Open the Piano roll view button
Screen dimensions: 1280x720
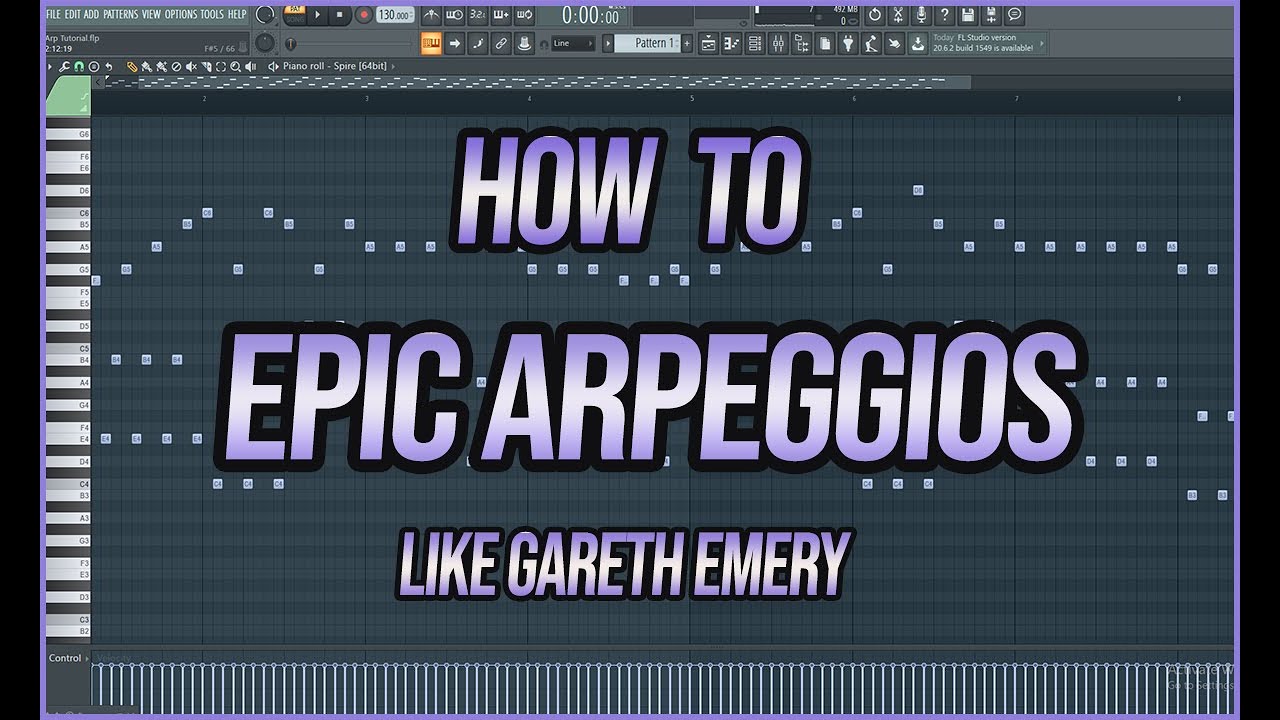(x=732, y=43)
